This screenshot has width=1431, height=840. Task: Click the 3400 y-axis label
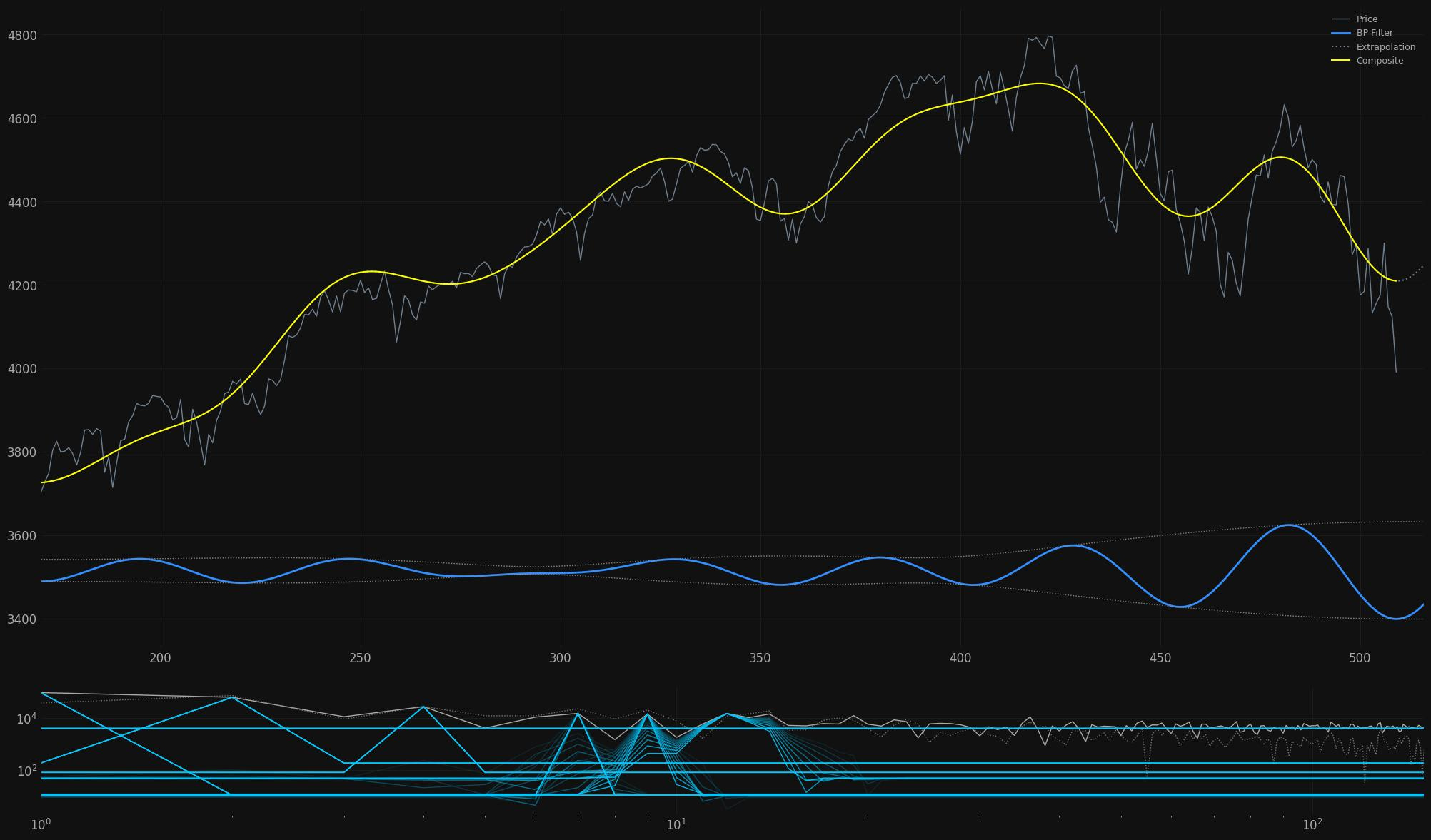point(22,619)
